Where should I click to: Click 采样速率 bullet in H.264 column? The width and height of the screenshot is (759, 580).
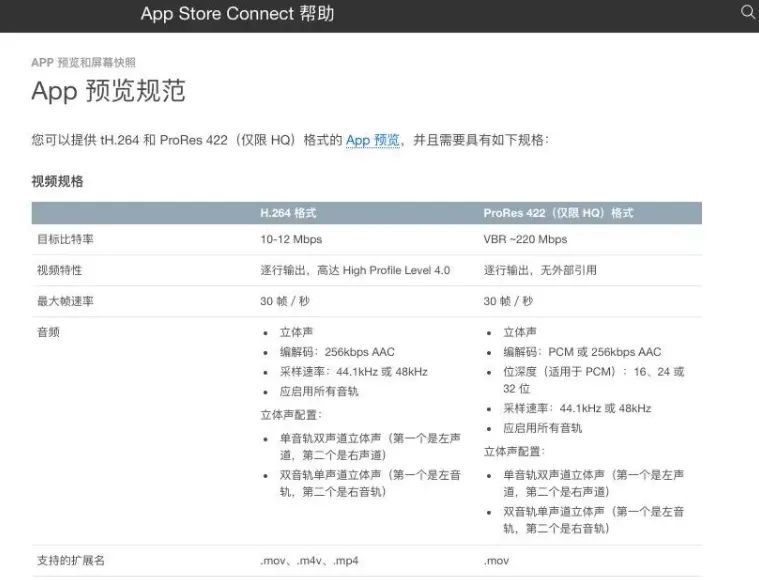pos(354,372)
